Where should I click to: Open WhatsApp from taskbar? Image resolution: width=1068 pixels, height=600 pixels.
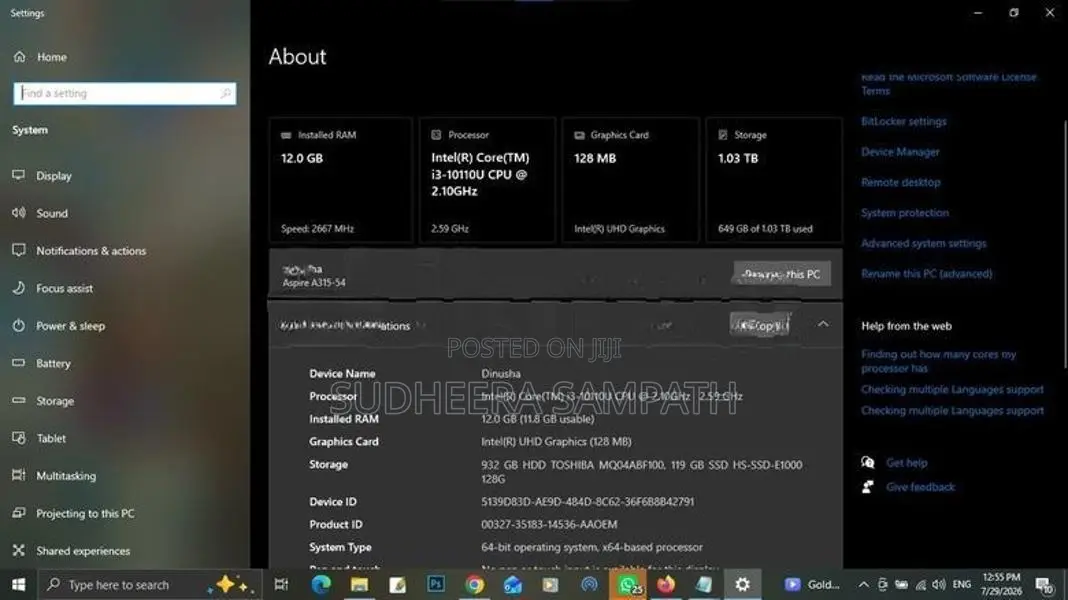coord(628,584)
